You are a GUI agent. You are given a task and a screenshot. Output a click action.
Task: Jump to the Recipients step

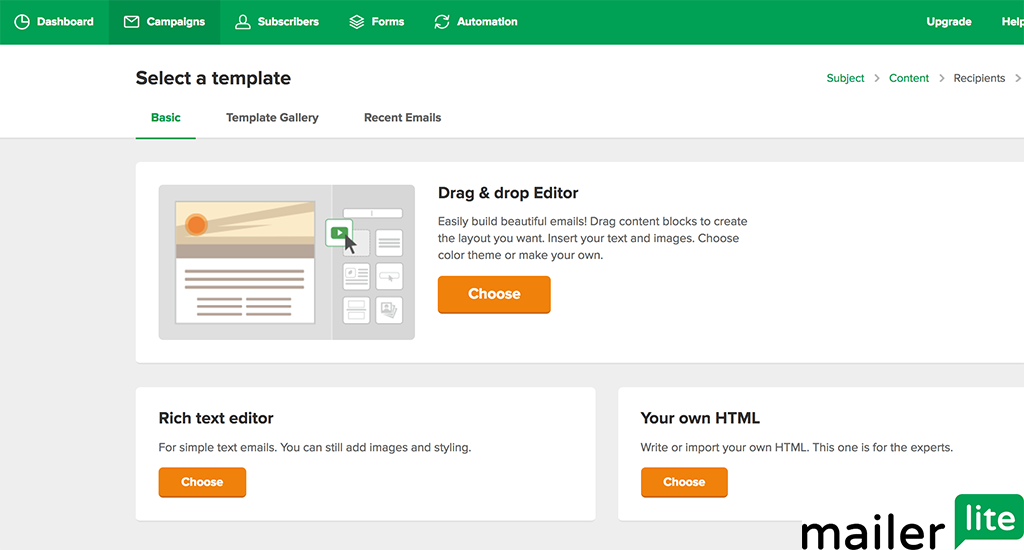pos(979,78)
